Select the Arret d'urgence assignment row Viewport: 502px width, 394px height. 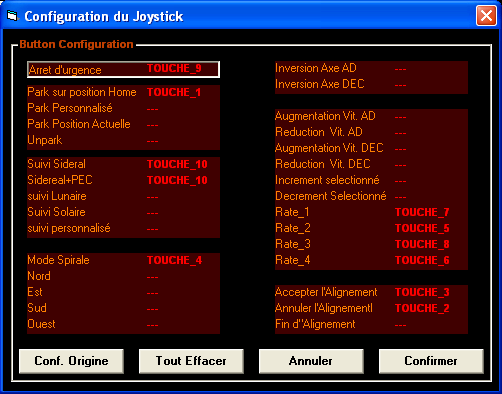tap(123, 69)
